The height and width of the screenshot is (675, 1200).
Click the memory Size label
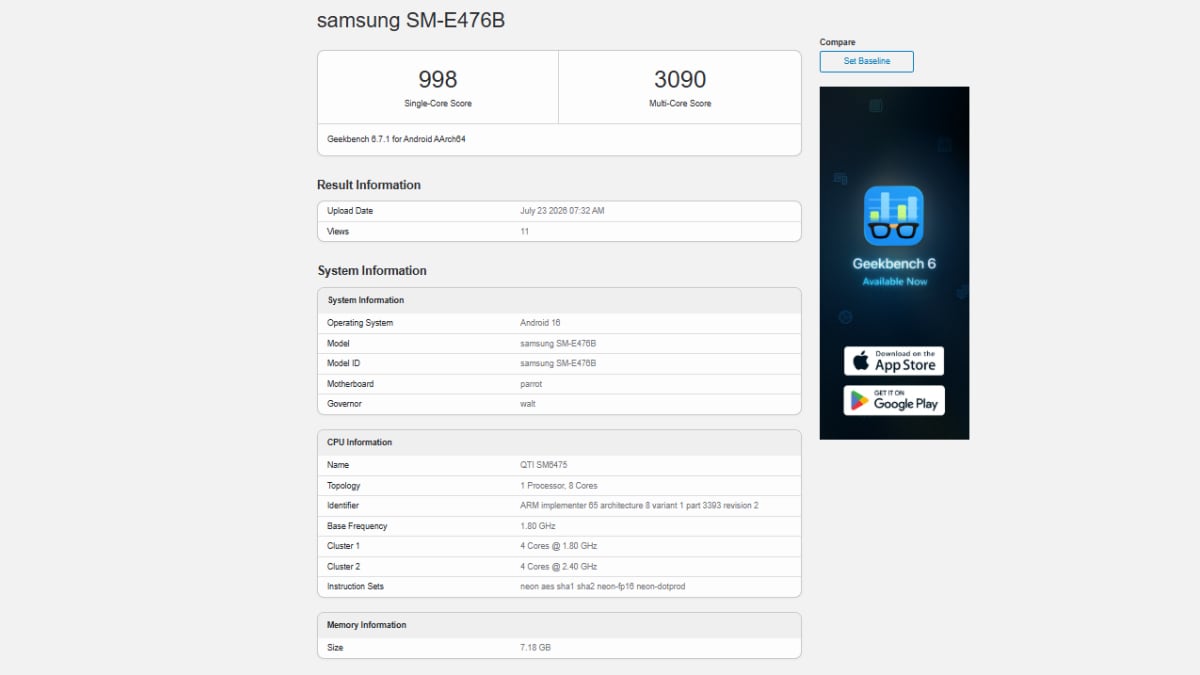pos(335,648)
